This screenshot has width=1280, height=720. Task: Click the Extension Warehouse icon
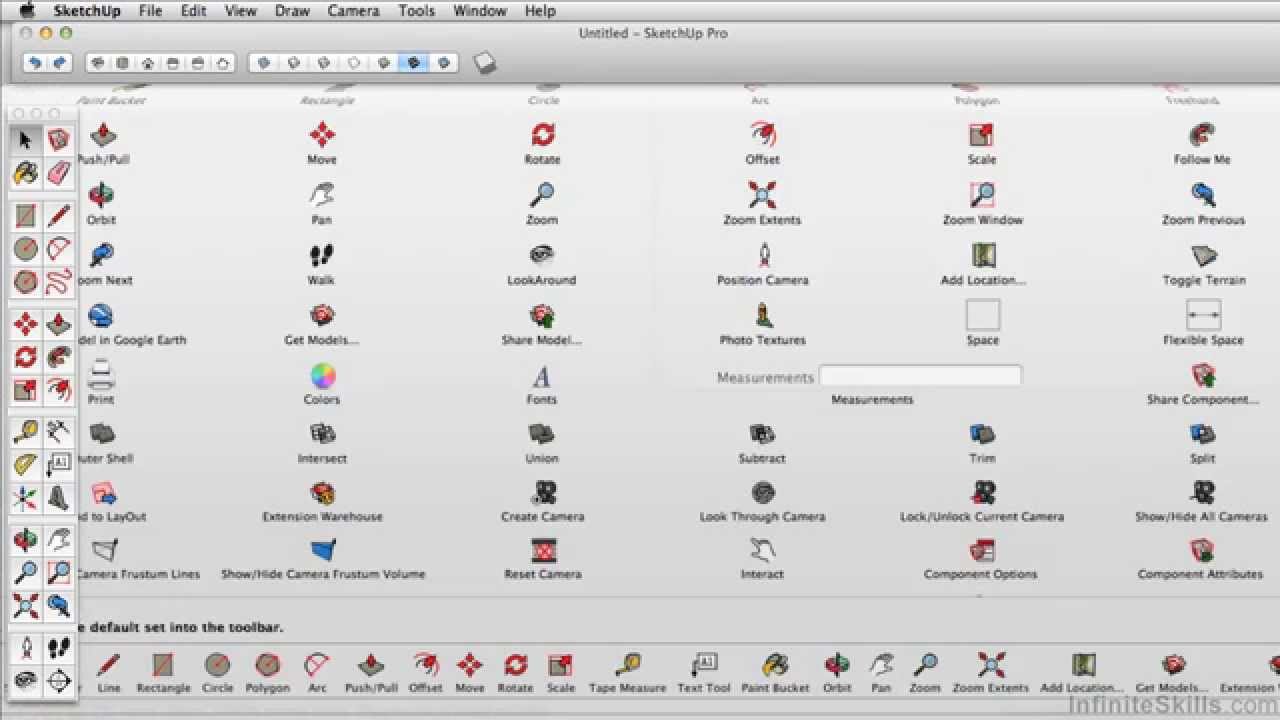click(x=322, y=492)
